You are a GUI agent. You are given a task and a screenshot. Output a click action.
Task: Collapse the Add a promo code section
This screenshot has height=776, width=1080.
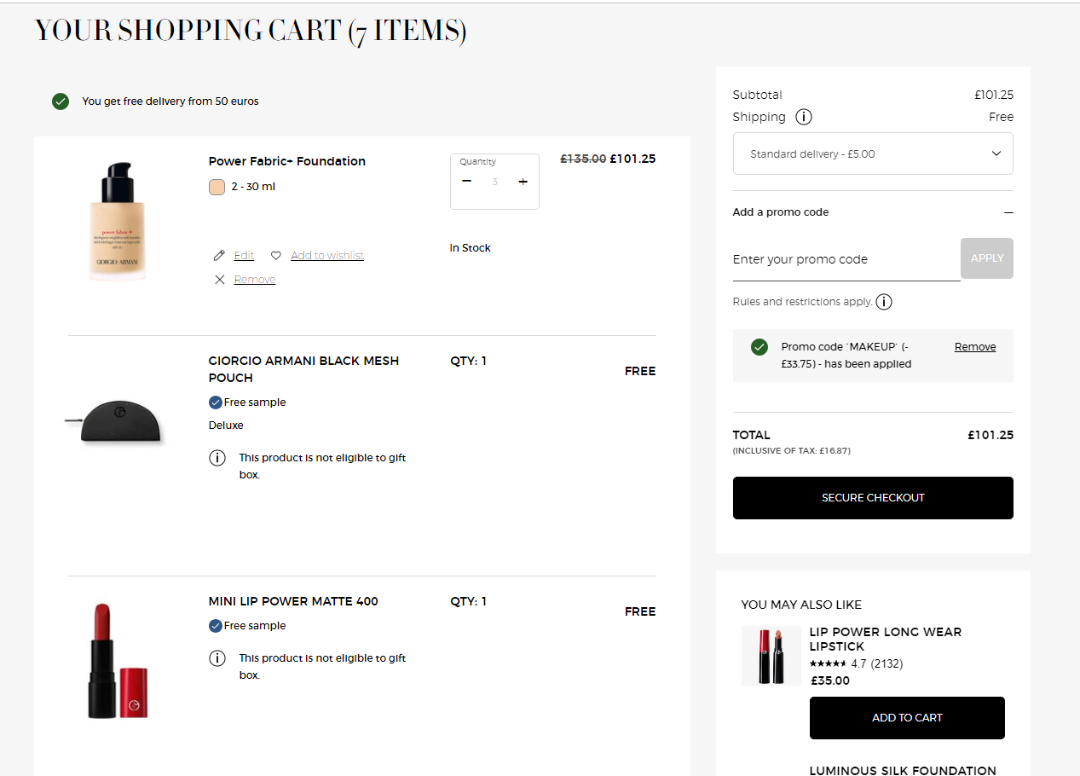(x=1008, y=213)
